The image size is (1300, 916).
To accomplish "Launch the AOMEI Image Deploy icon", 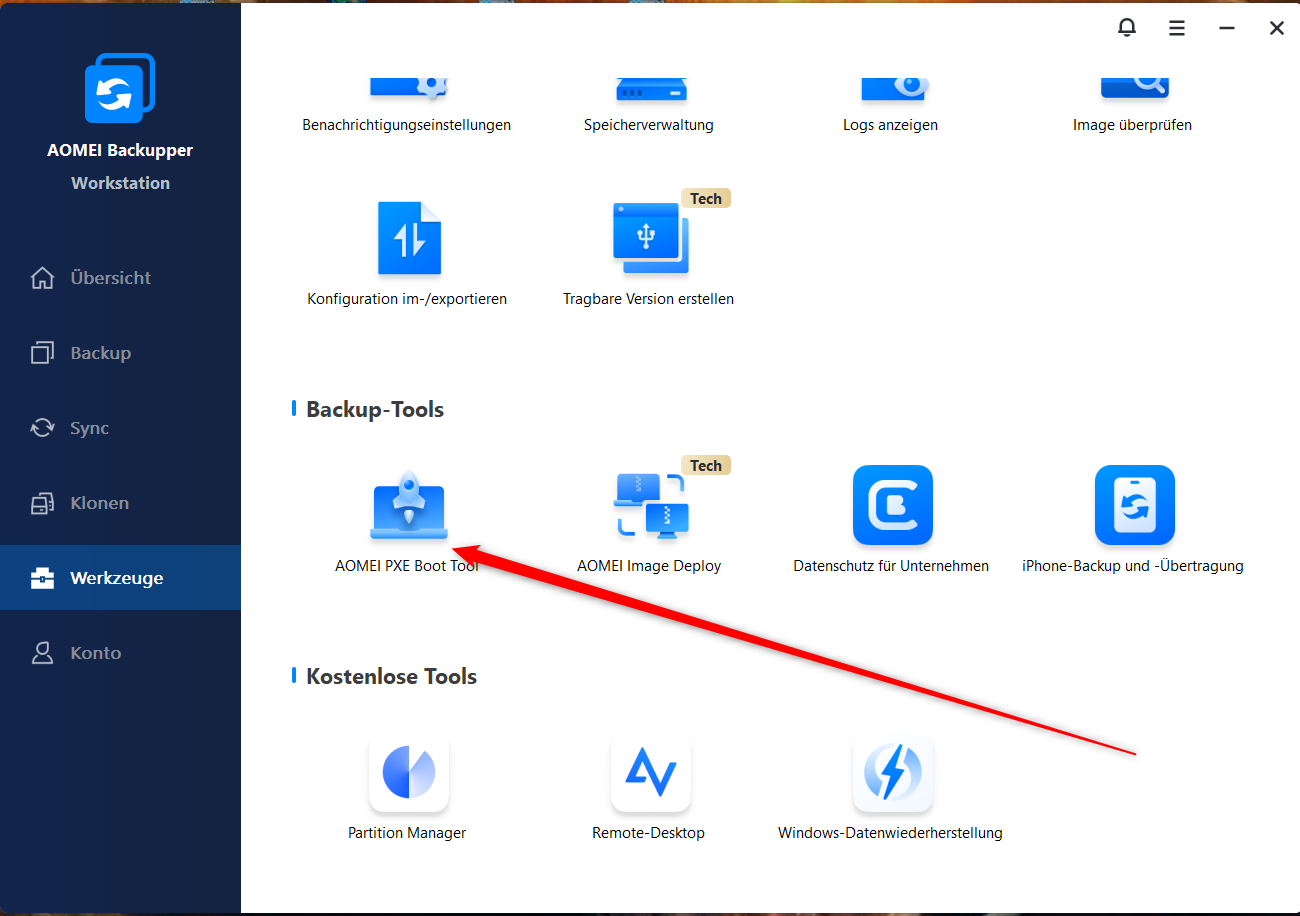I will pyautogui.click(x=649, y=506).
